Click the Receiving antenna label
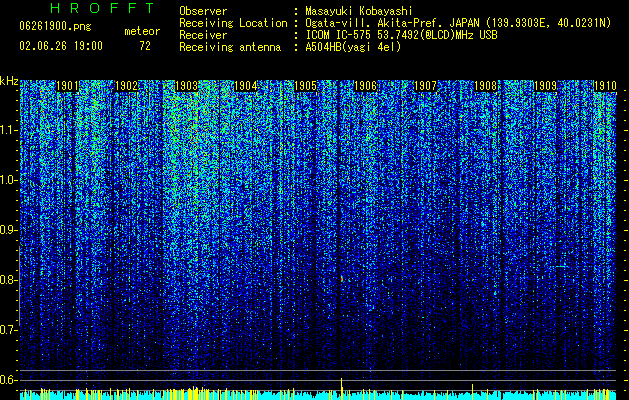The height and width of the screenshot is (400, 629). pos(230,47)
